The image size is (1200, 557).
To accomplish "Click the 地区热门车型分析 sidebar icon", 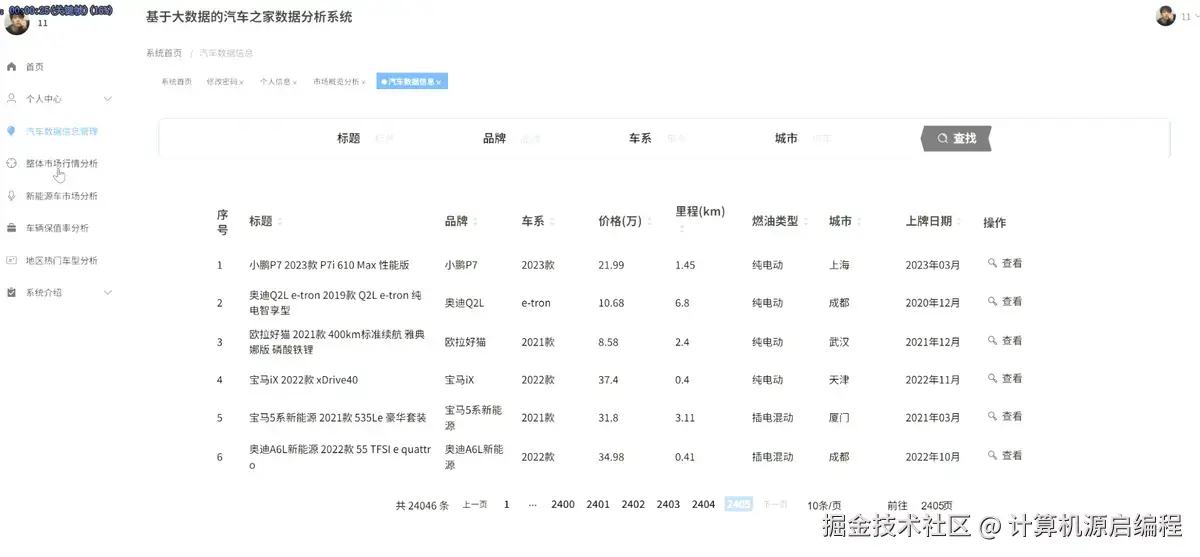I will [x=11, y=260].
